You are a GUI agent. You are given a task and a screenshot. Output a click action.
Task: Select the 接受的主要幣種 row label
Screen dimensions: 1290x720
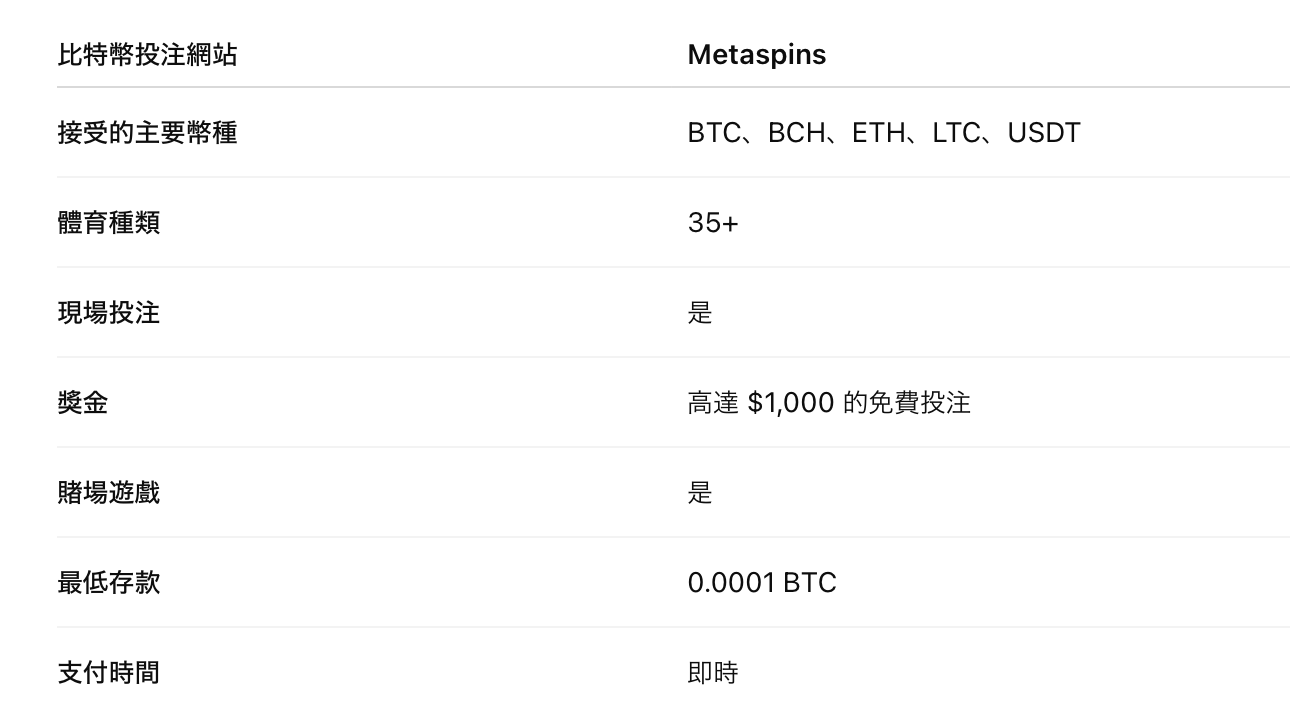[147, 132]
